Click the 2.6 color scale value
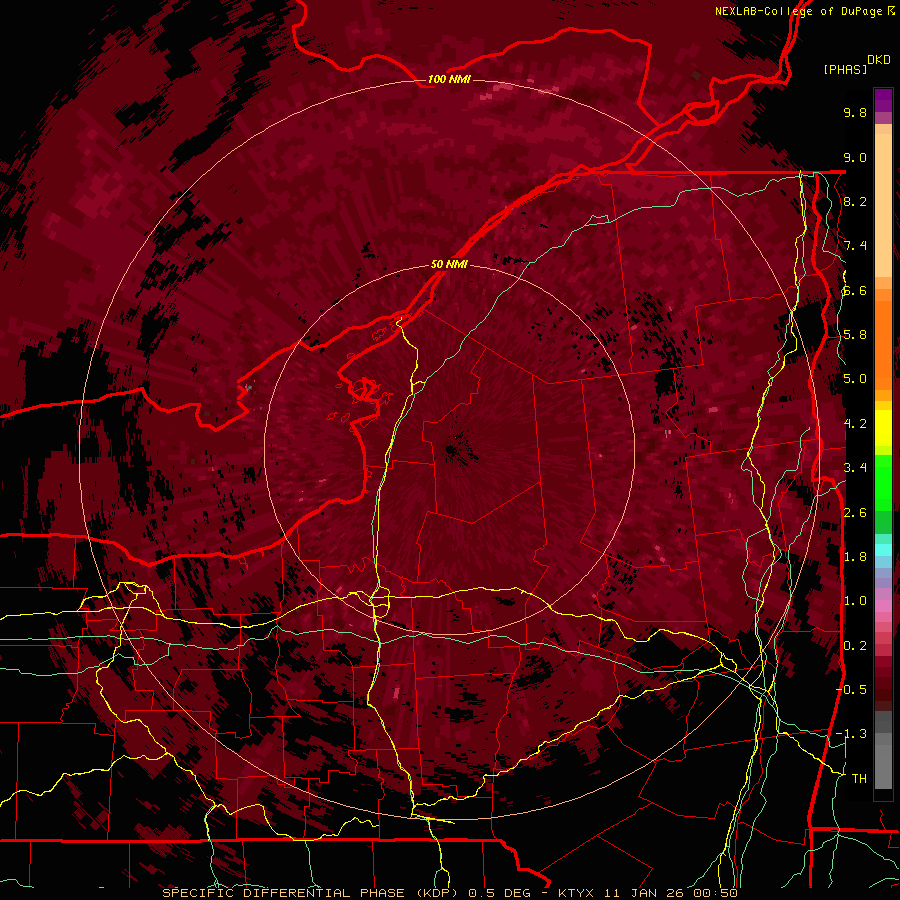Viewport: 900px width, 900px height. point(855,513)
